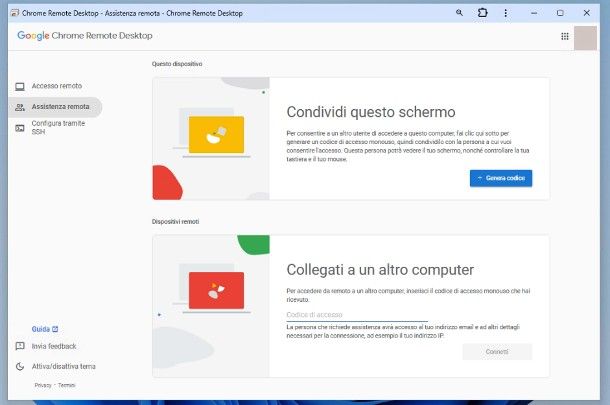This screenshot has height=405, width=610.
Task: Open the Termini link
Action: [x=67, y=385]
